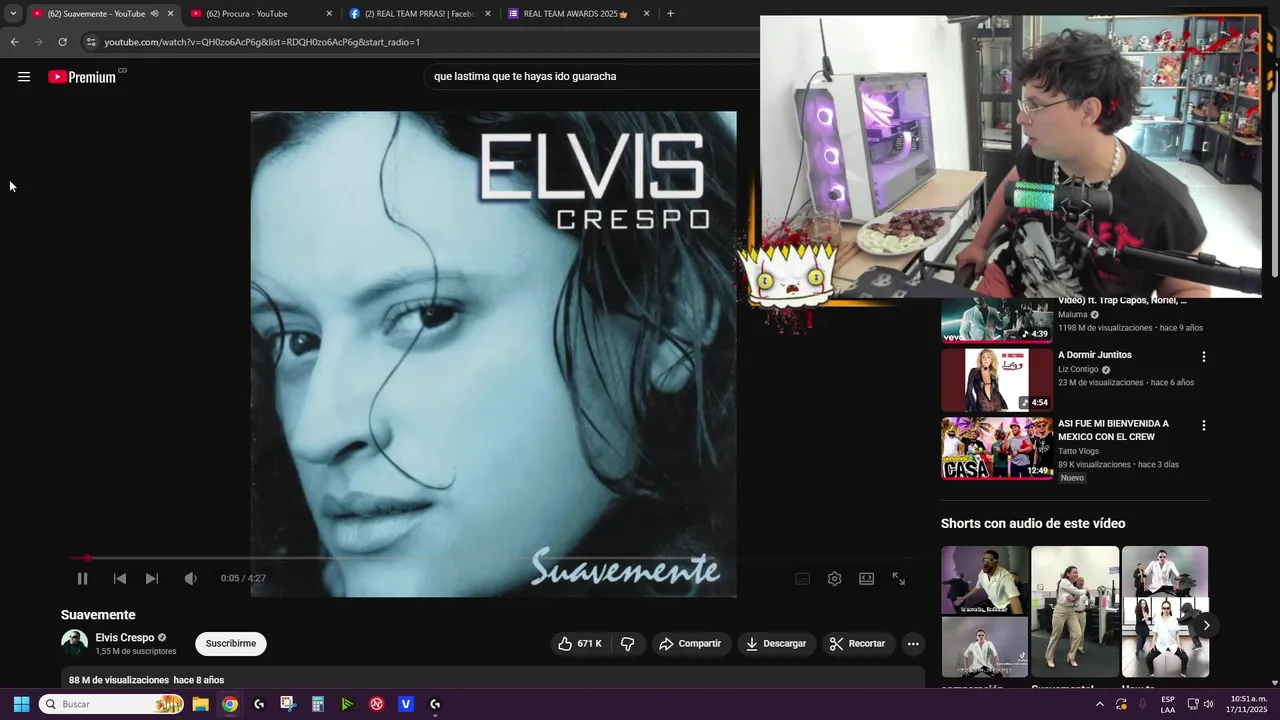Download the video with Descargar

776,644
